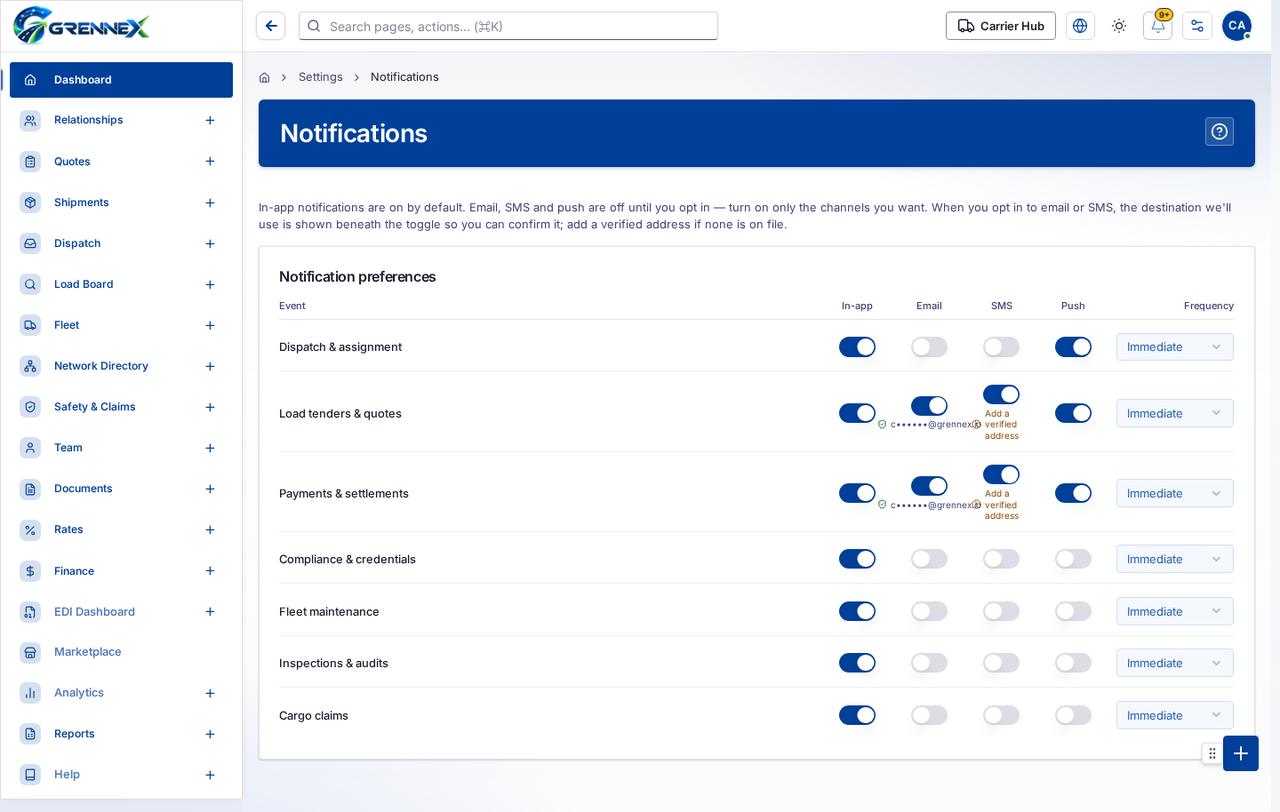This screenshot has height=812, width=1280.
Task: Click the Notifications breadcrumb text
Action: point(404,77)
